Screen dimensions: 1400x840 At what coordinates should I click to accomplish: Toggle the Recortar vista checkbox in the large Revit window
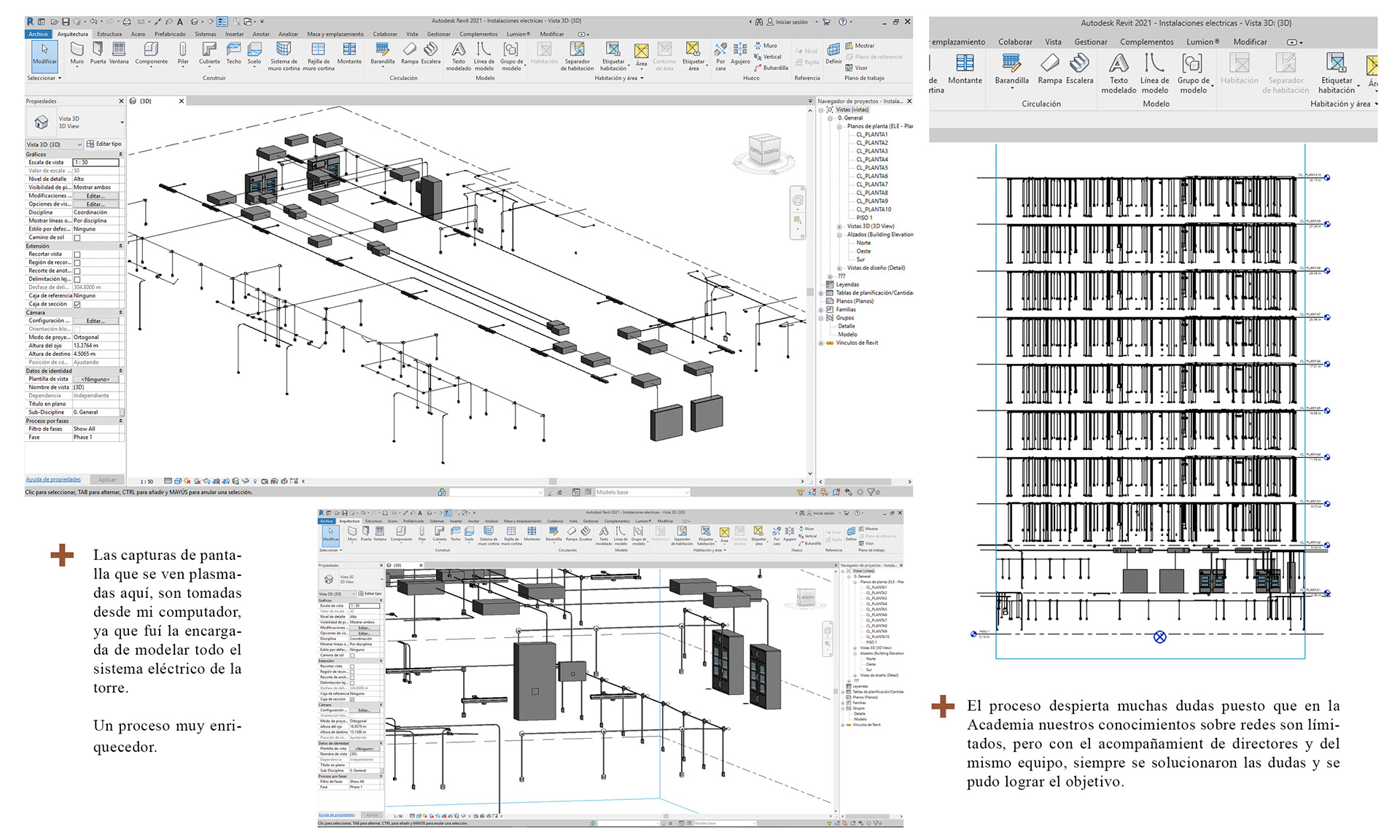point(77,254)
